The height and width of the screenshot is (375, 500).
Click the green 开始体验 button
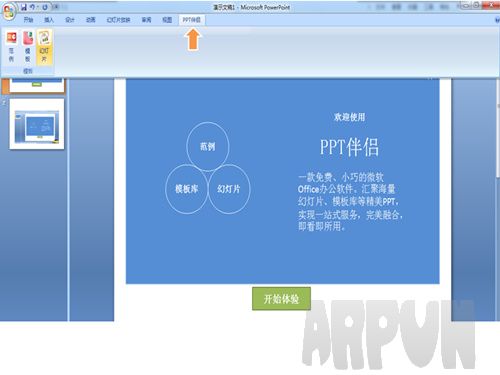pyautogui.click(x=281, y=299)
